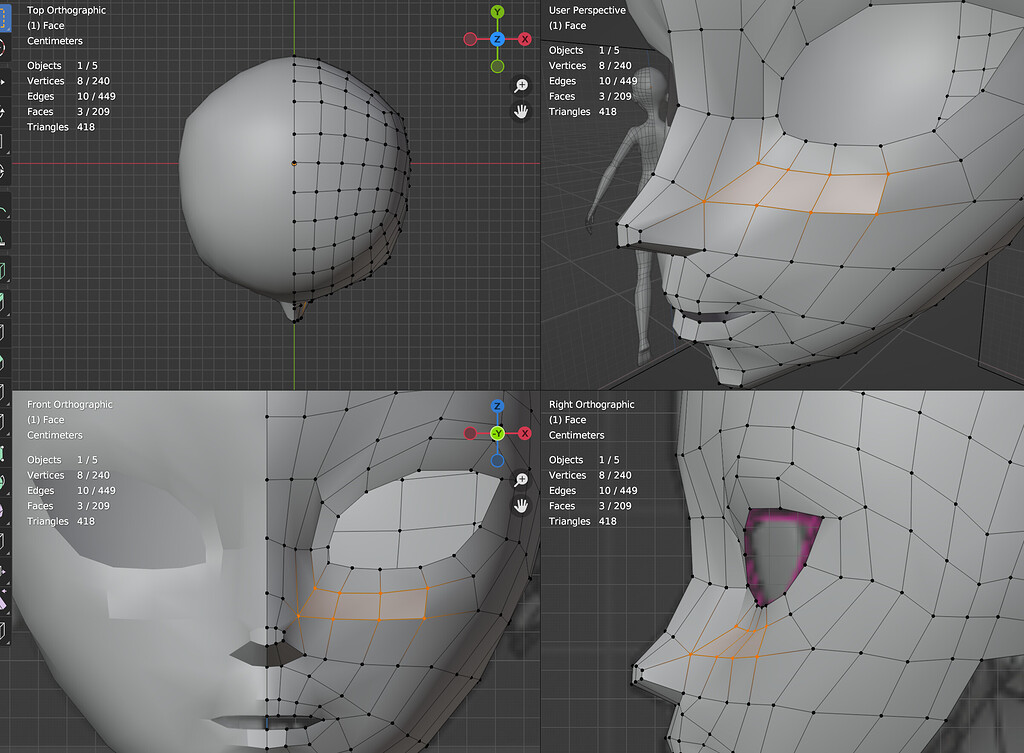Click 'Vertices 8 / 240' in User Perspective view
This screenshot has width=1024, height=753.
[590, 65]
